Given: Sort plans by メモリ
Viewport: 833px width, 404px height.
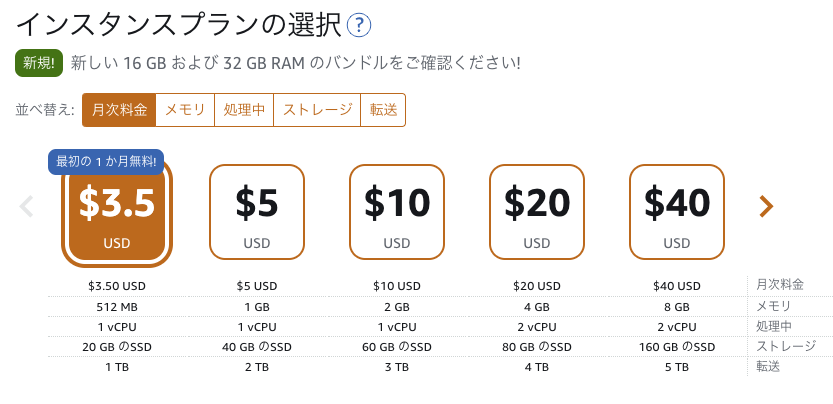Looking at the screenshot, I should [x=185, y=110].
